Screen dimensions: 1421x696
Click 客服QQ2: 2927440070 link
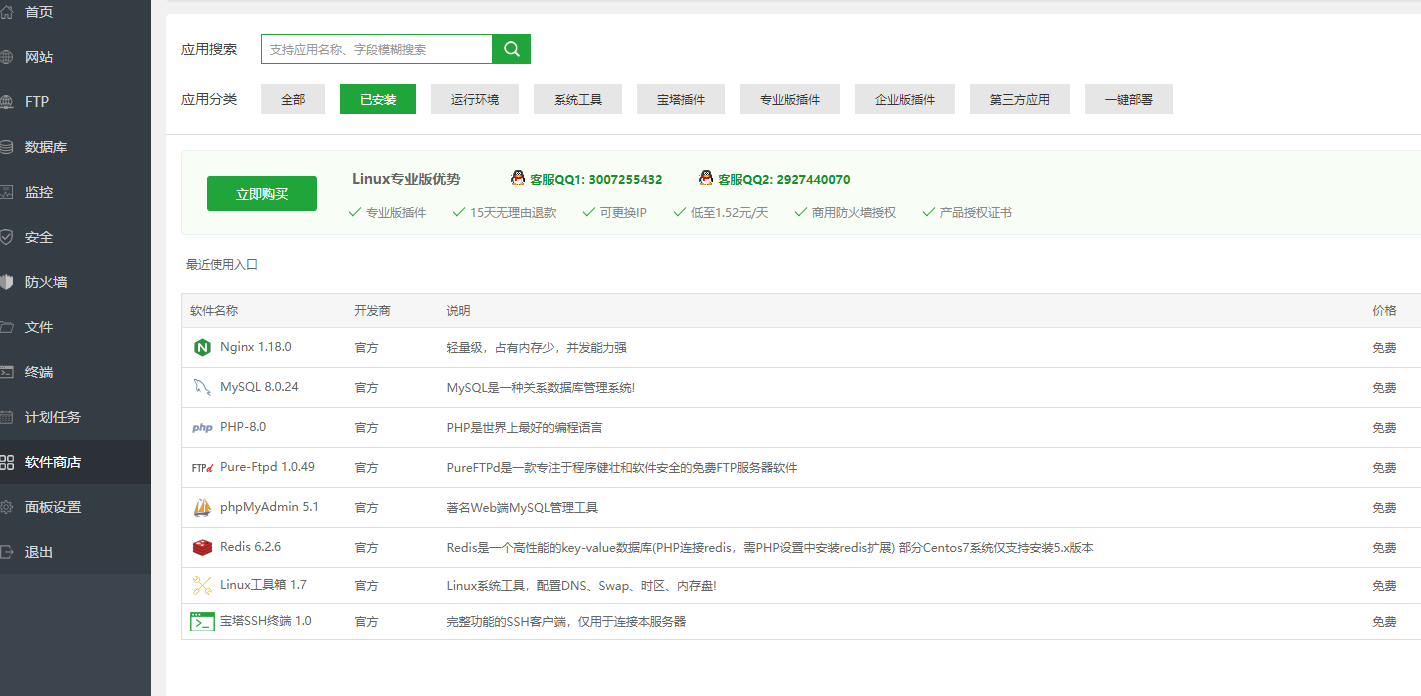[784, 180]
